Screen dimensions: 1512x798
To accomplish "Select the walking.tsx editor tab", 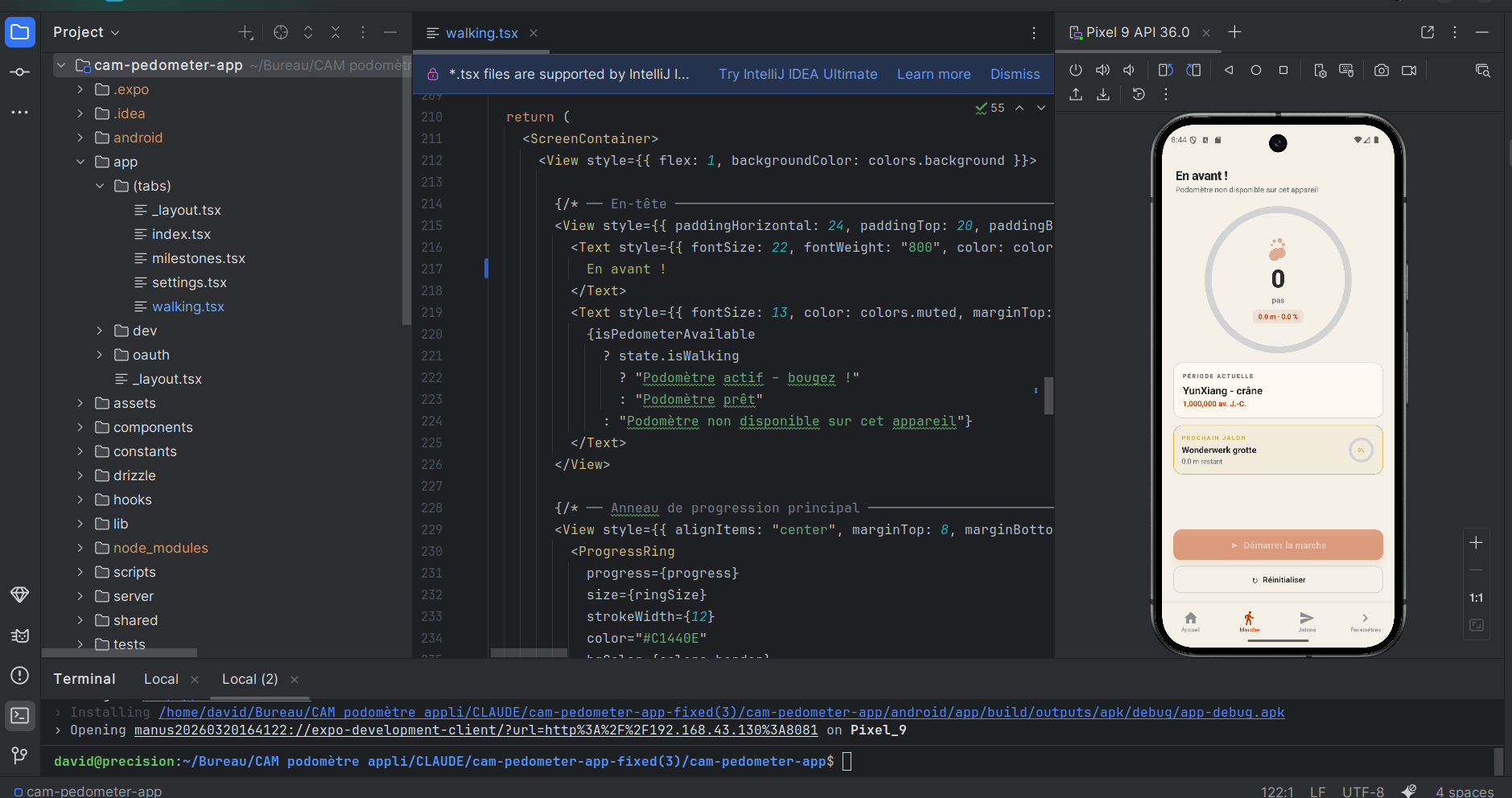I will tap(481, 33).
